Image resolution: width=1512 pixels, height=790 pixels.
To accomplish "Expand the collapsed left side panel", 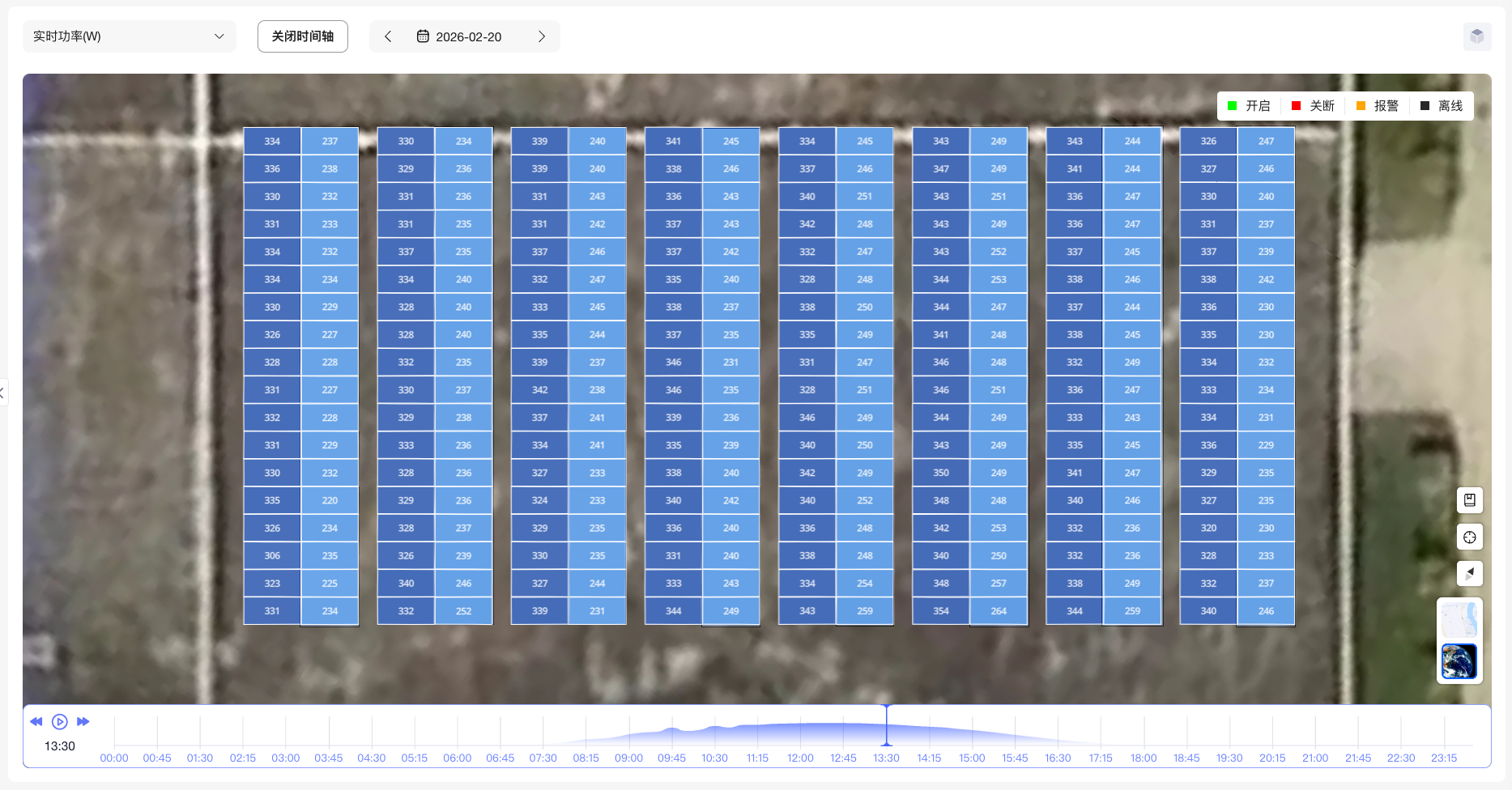I will tap(2, 393).
